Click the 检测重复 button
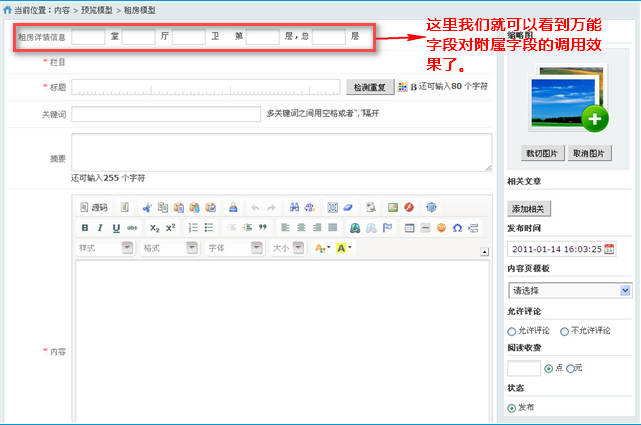Image resolution: width=641 pixels, height=425 pixels. pos(369,87)
